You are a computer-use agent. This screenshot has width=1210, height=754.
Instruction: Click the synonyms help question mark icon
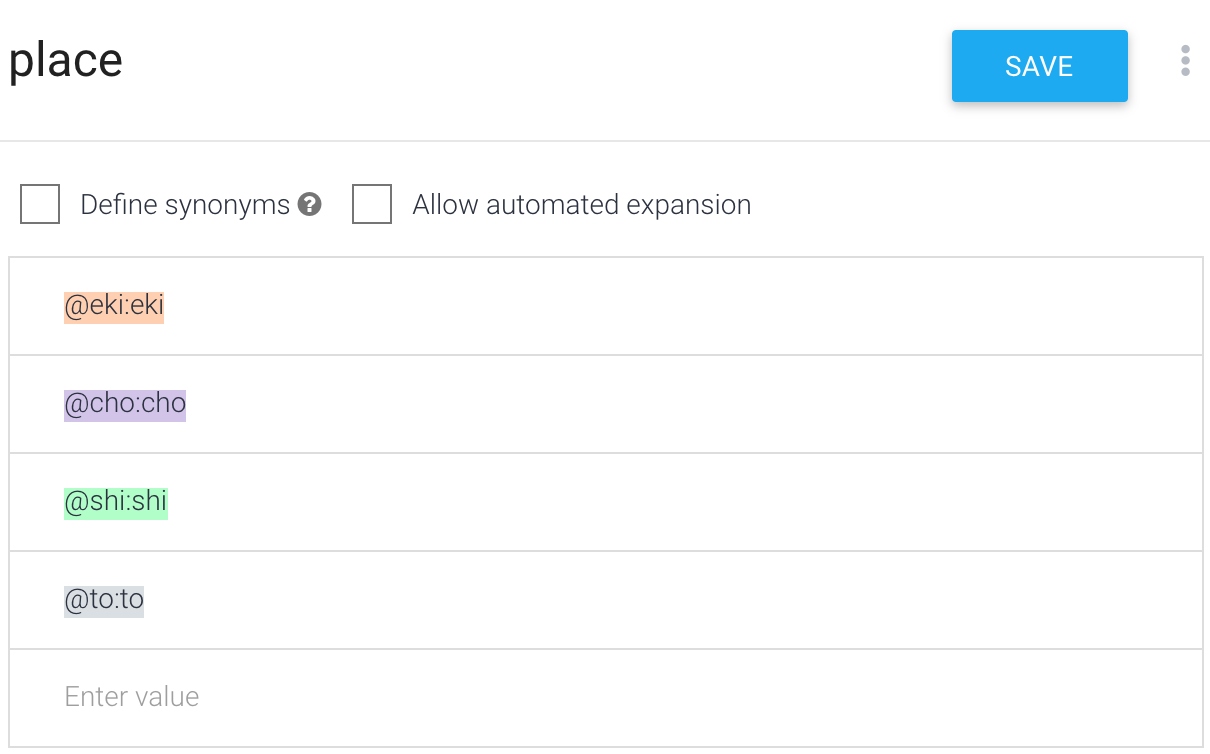(x=310, y=205)
